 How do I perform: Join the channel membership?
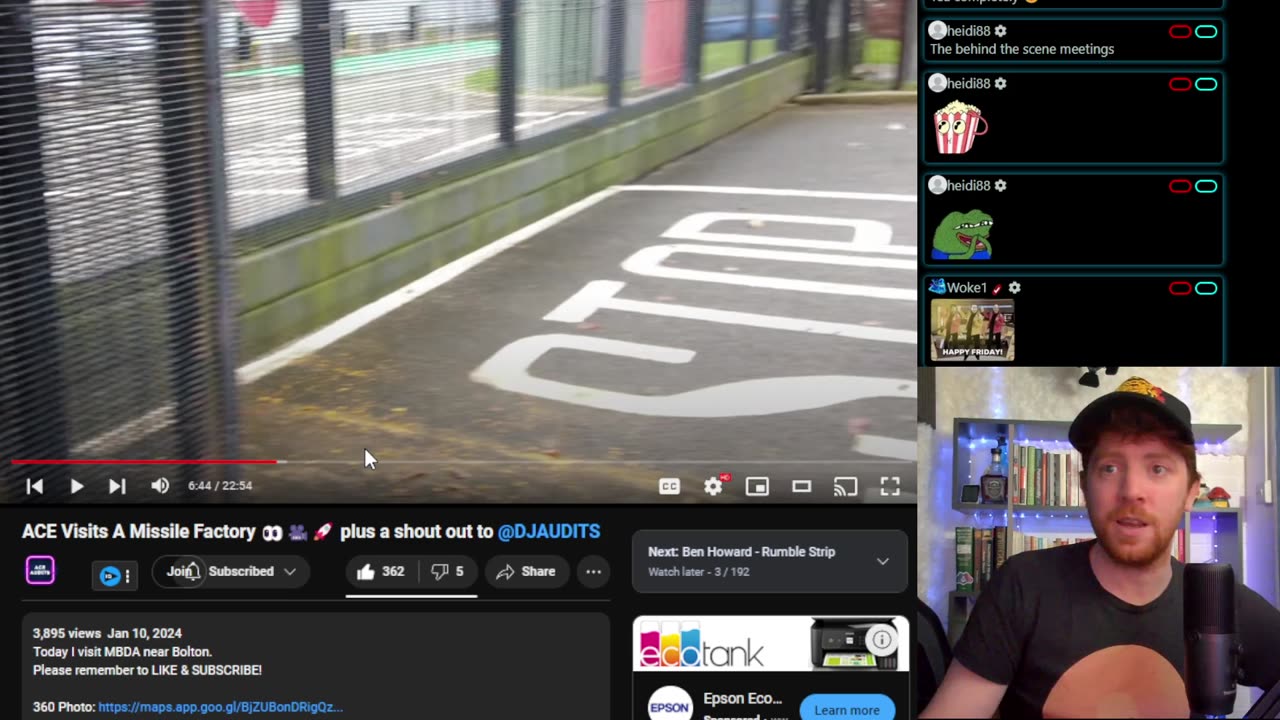tap(177, 571)
